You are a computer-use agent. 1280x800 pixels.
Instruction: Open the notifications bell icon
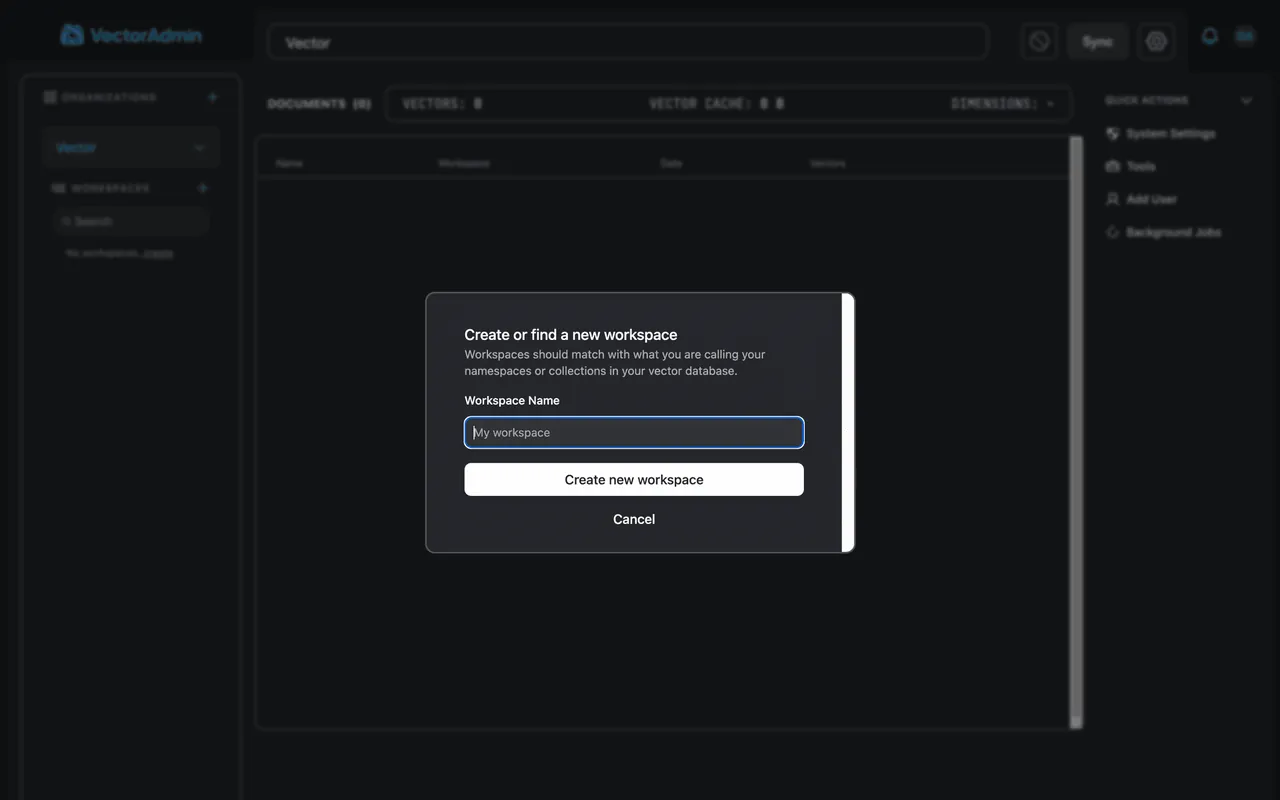(x=1210, y=36)
